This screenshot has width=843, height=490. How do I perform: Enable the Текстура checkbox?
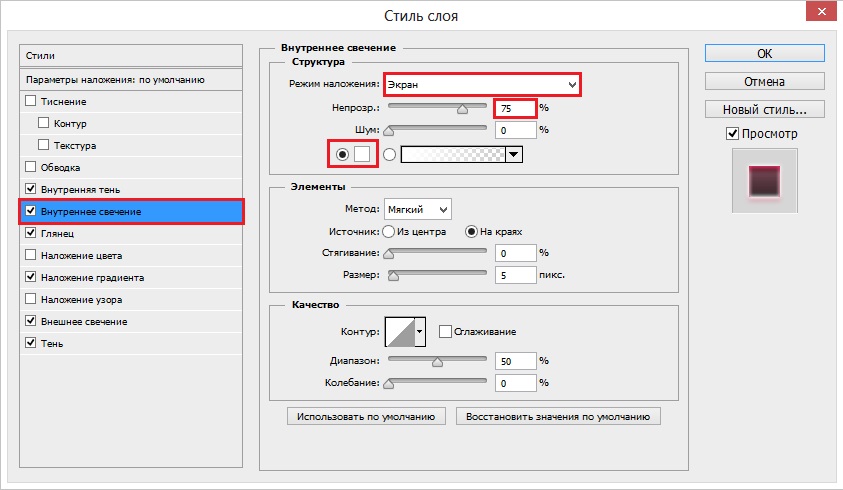44,145
